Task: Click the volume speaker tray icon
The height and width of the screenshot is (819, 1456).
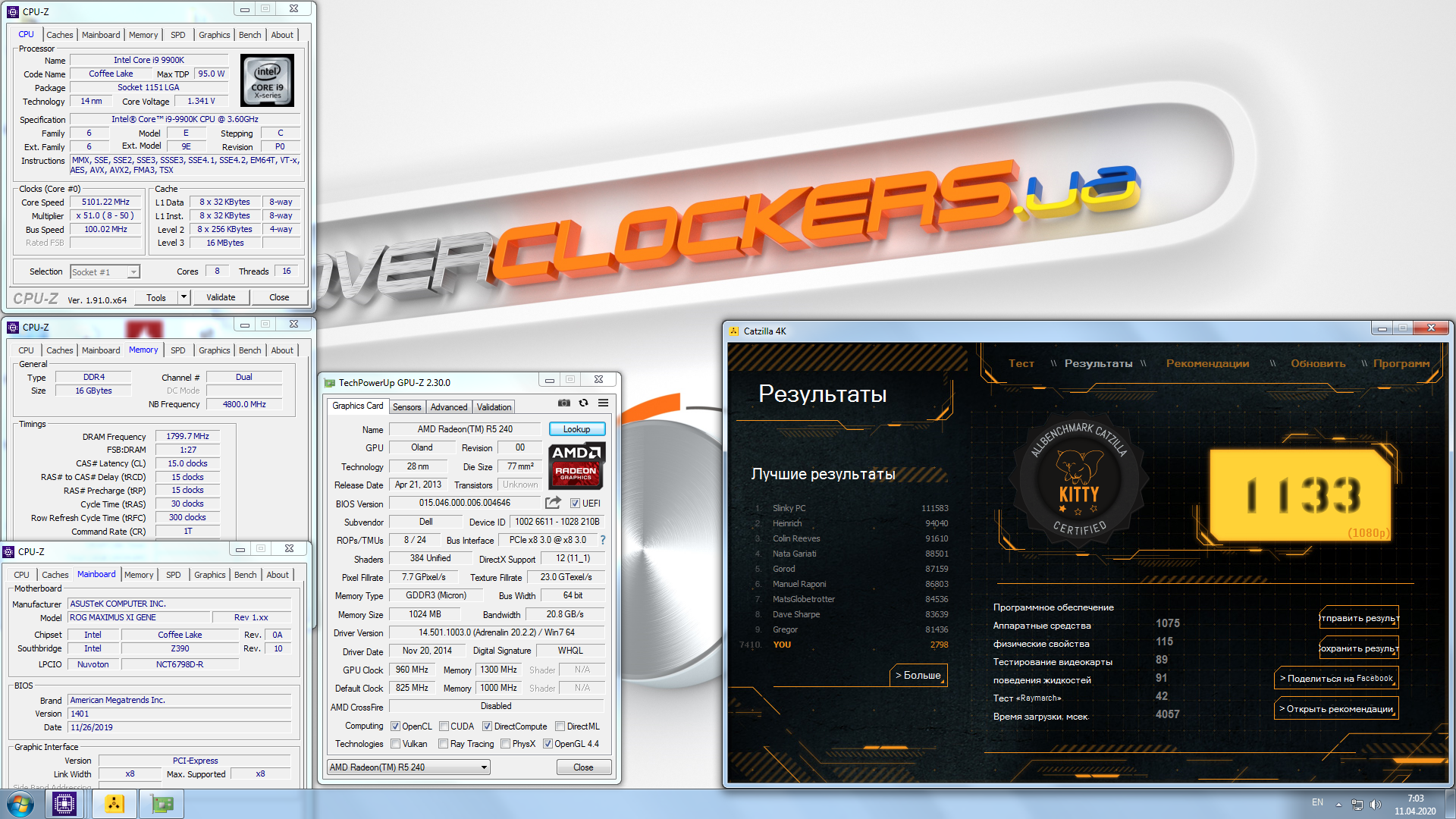Action: [1375, 804]
